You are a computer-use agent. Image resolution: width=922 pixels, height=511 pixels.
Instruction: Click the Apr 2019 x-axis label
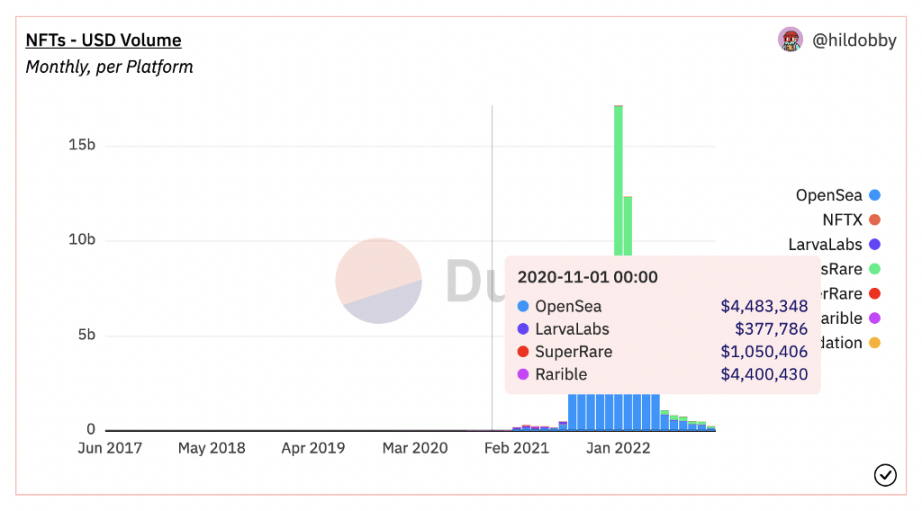[x=313, y=448]
